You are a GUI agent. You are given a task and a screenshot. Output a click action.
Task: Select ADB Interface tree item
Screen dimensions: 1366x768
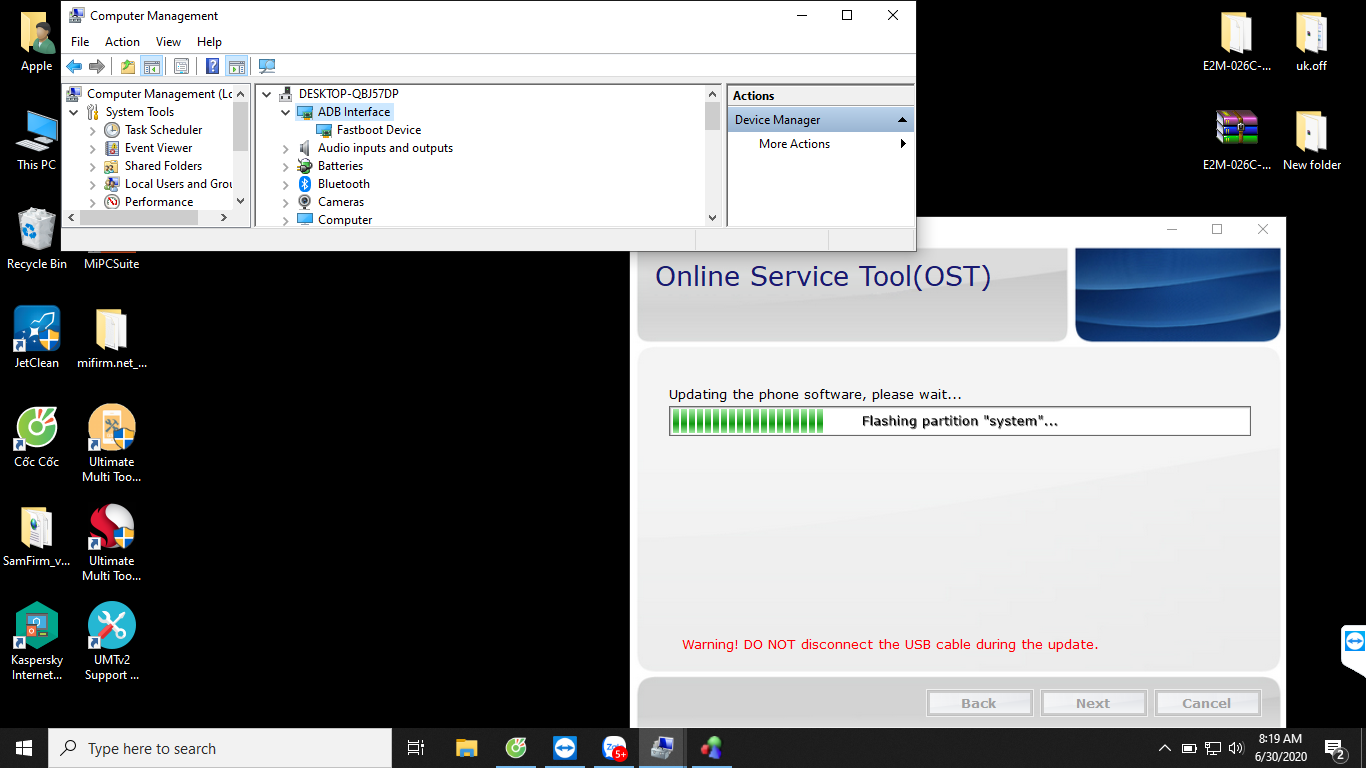coord(353,112)
